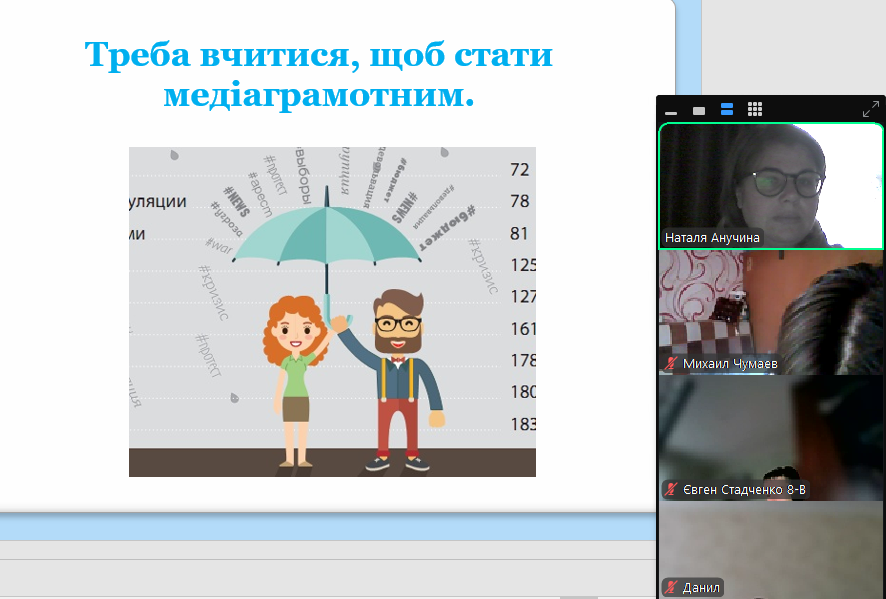Select the Наталя Анучина name label
Viewport: 886px width, 599px height.
coord(712,238)
